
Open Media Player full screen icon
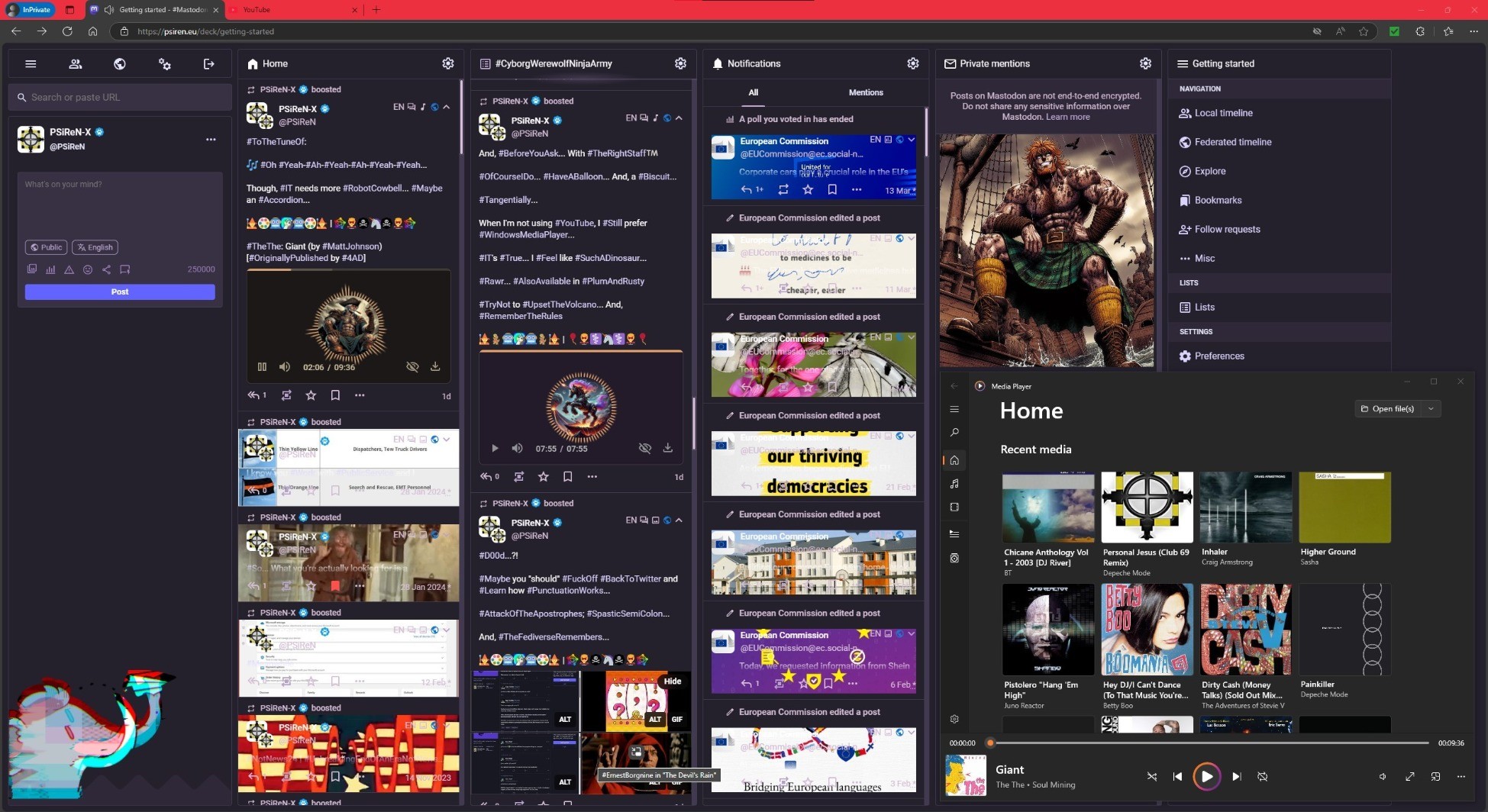(x=1410, y=776)
